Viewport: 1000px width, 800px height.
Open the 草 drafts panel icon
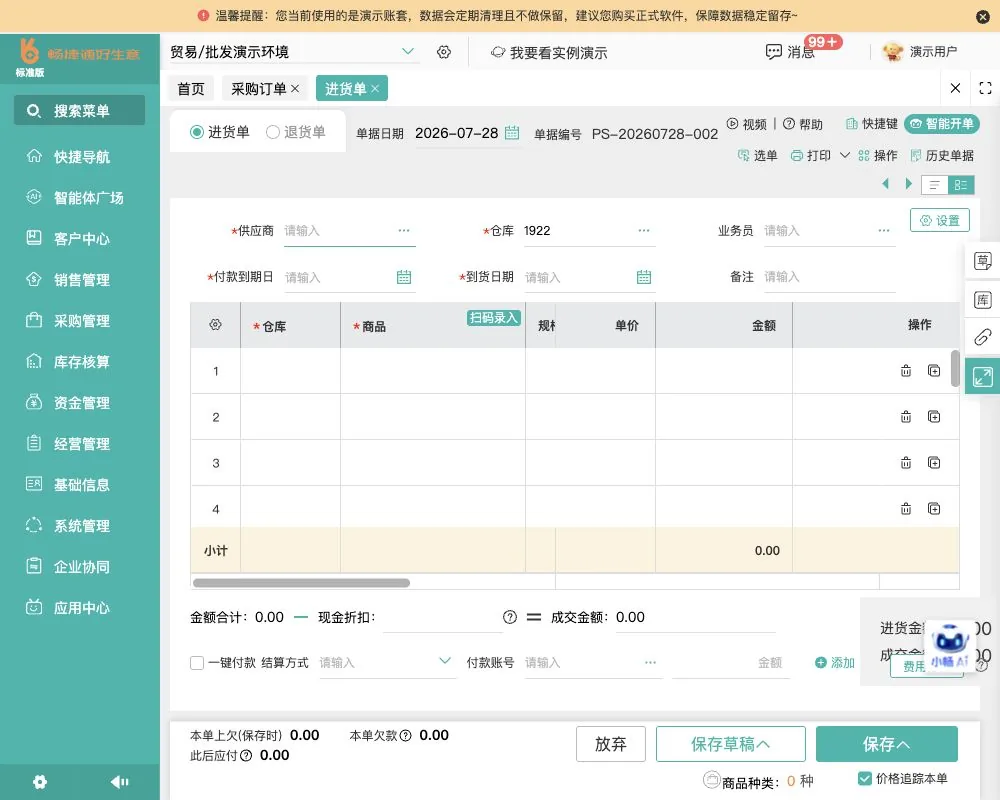coord(983,261)
